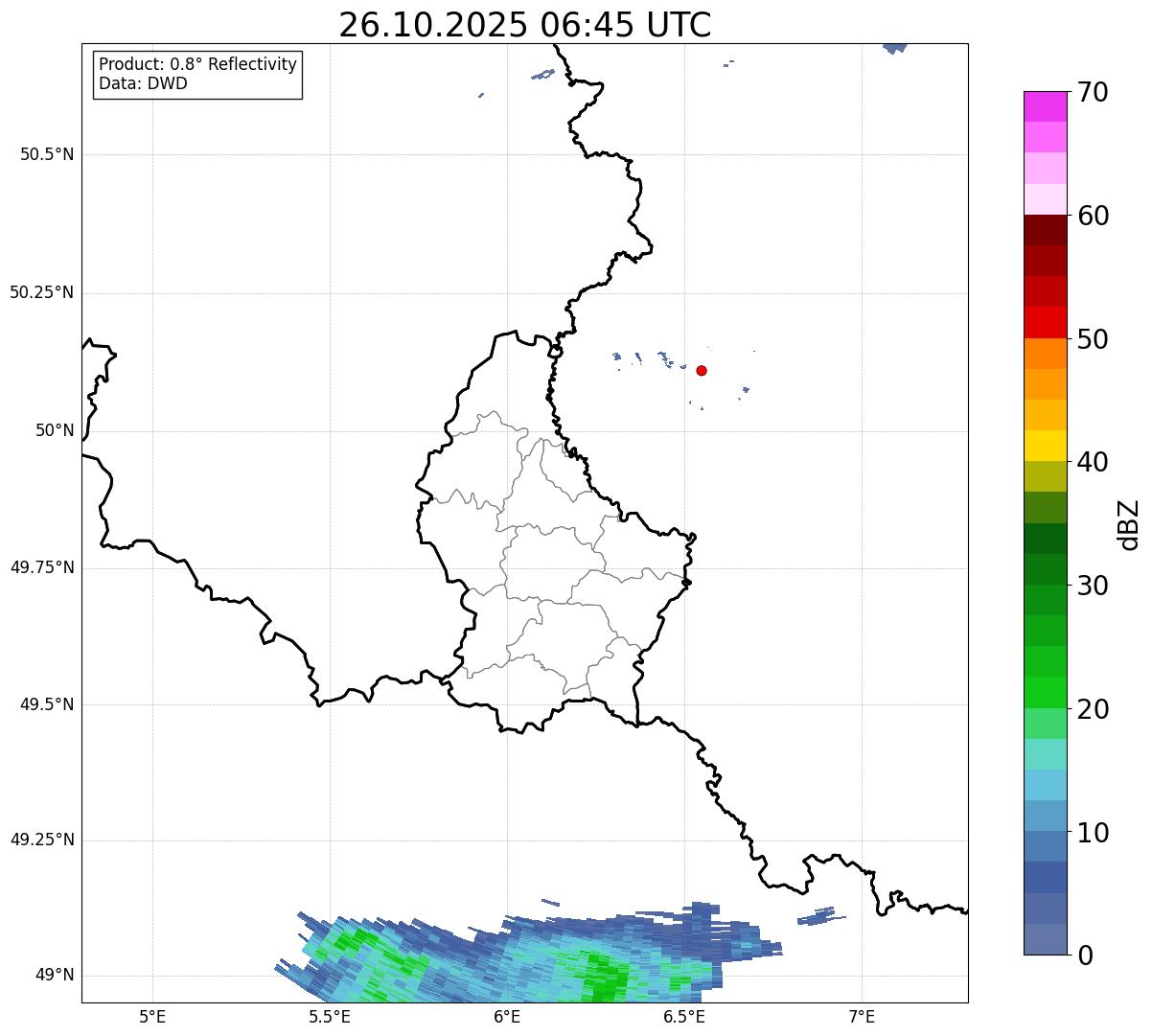Select the bright red colorbar segment above 50

[1045, 323]
